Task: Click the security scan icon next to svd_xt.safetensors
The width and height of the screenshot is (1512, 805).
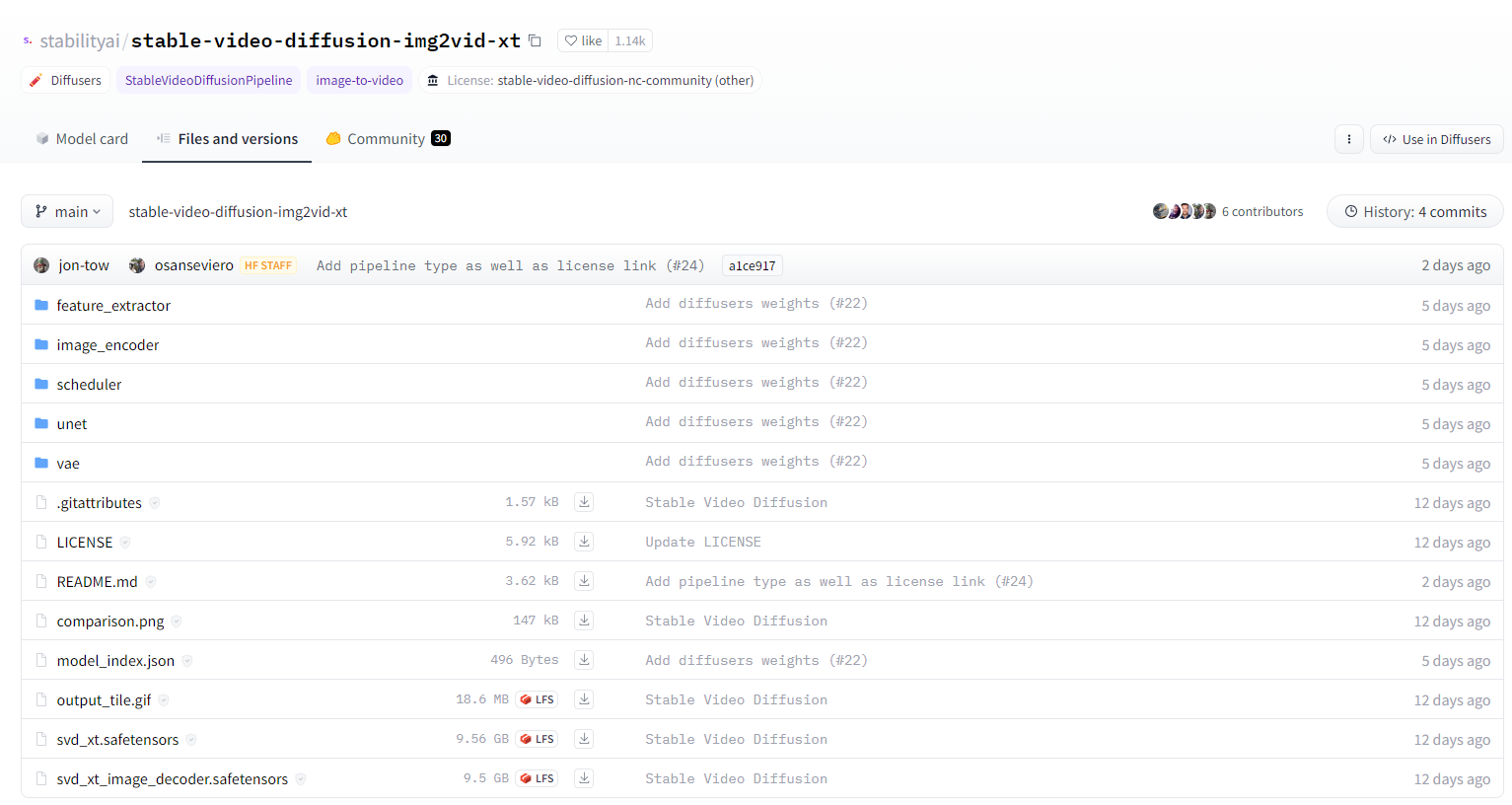Action: 191,740
